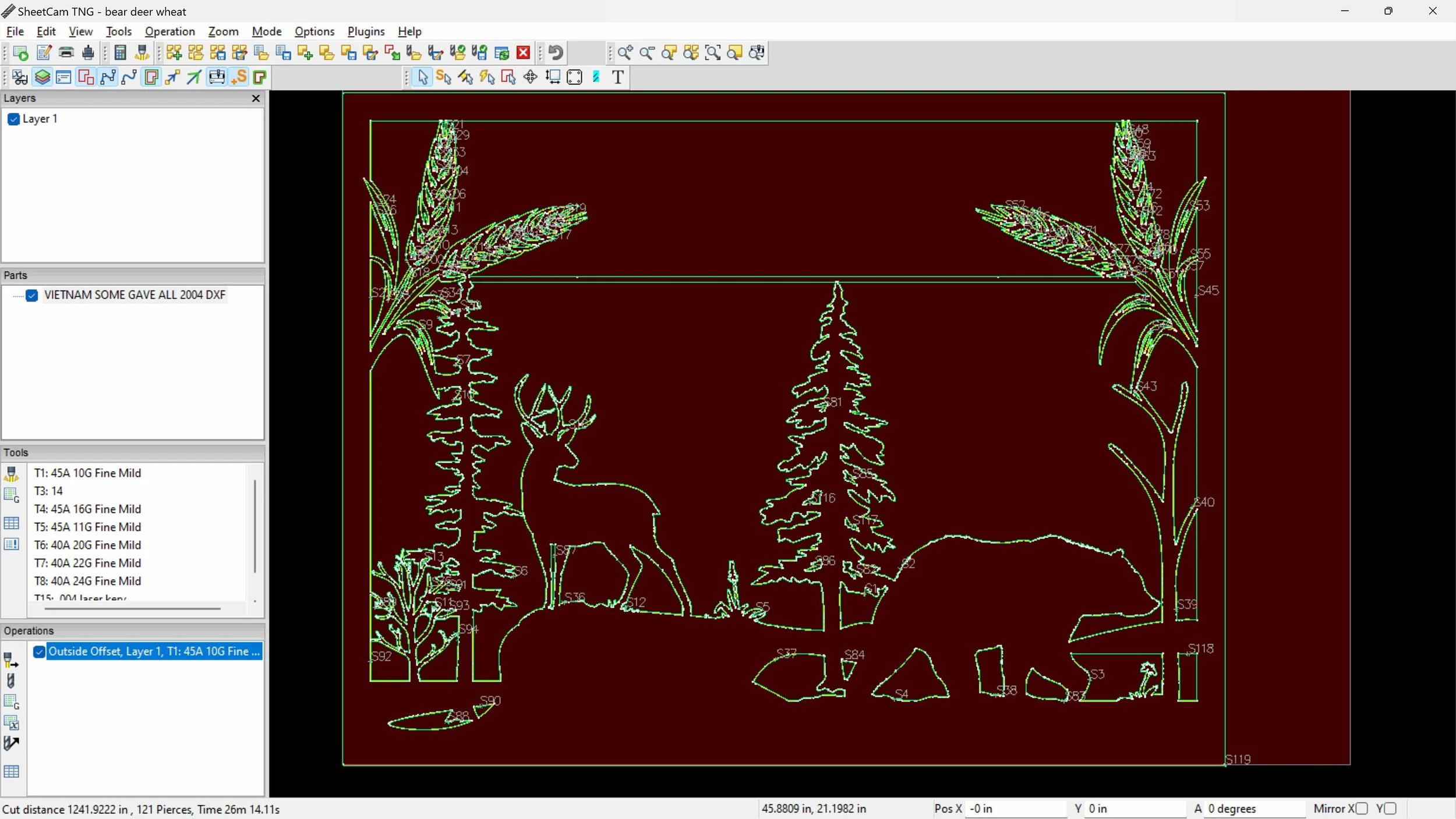This screenshot has width=1456, height=819.
Task: Click the plasma cut operation icon in Operations panel
Action: coord(11,660)
